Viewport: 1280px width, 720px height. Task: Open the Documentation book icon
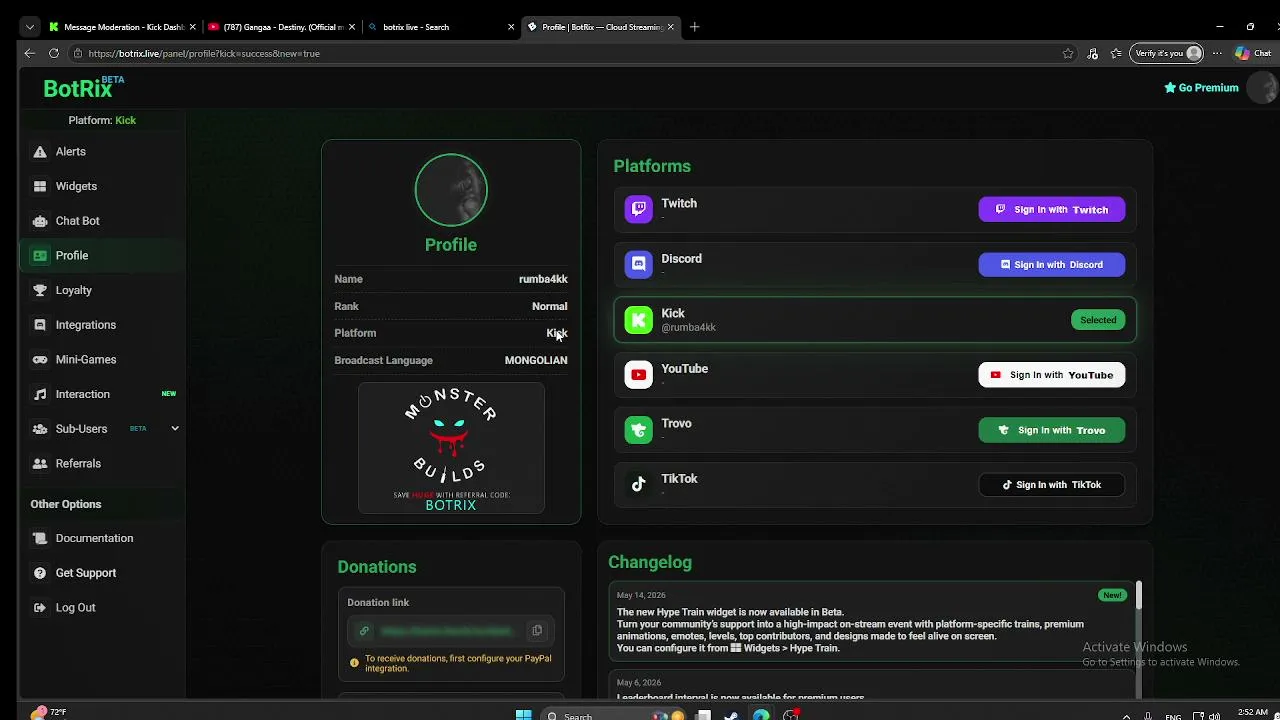[40, 538]
